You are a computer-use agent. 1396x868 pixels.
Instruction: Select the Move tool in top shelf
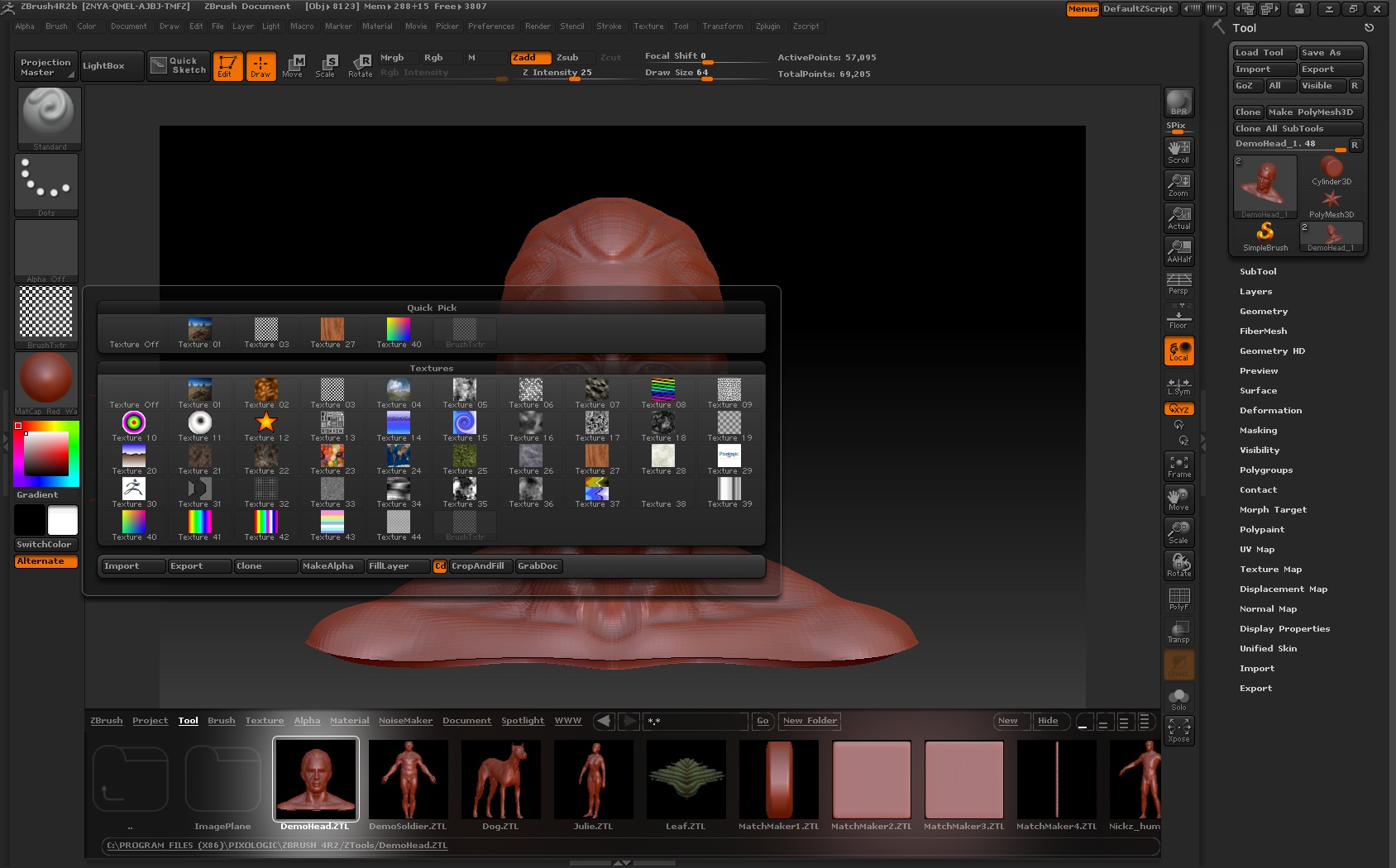point(294,66)
